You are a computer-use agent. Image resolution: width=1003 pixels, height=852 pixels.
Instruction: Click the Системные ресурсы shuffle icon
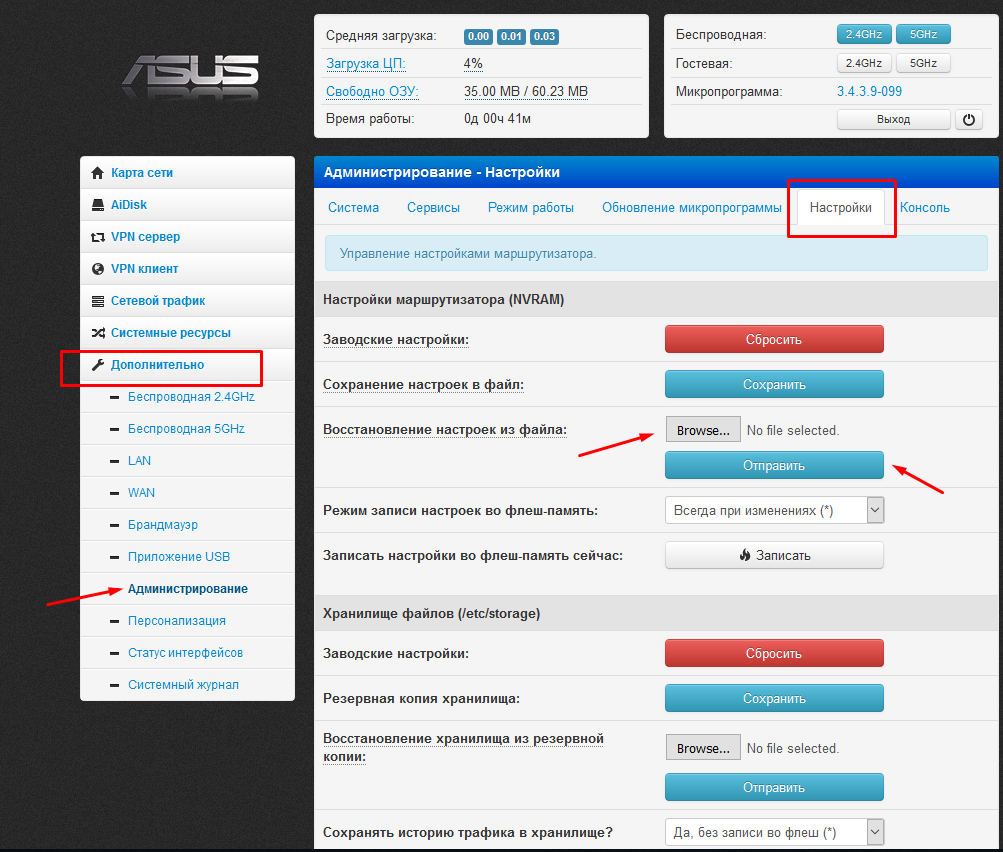pyautogui.click(x=98, y=333)
